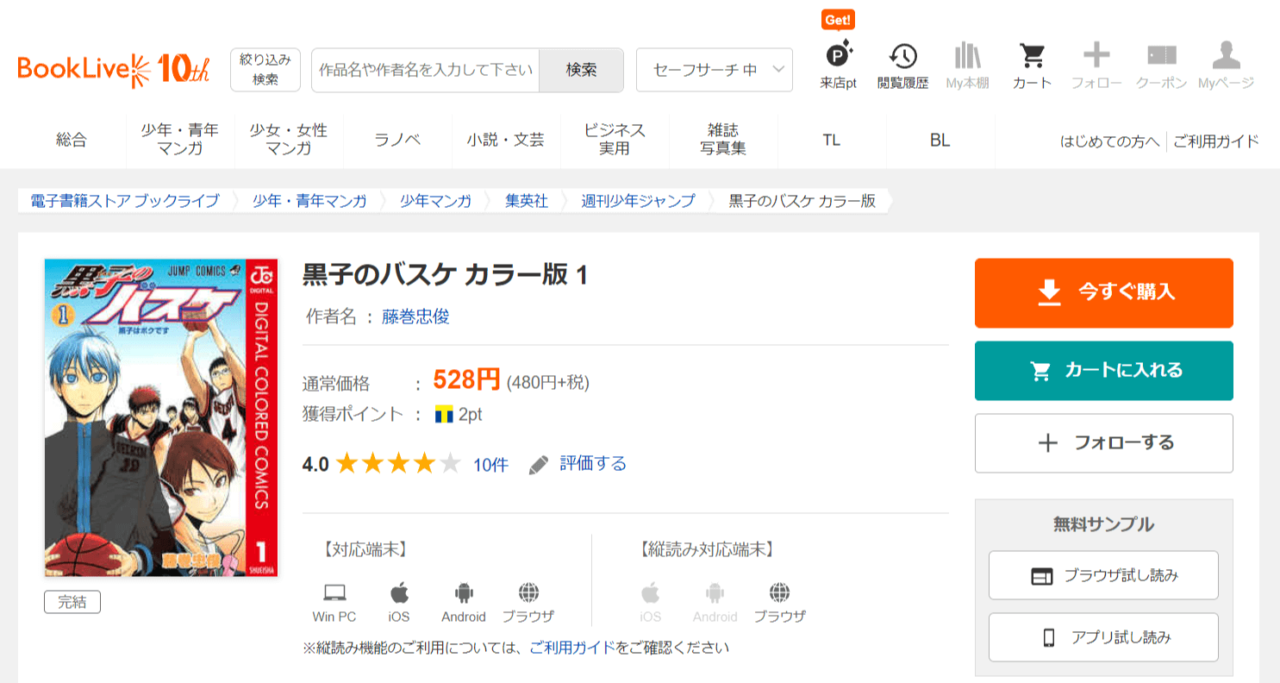Add to cart with カートに入れる button

(1103, 371)
